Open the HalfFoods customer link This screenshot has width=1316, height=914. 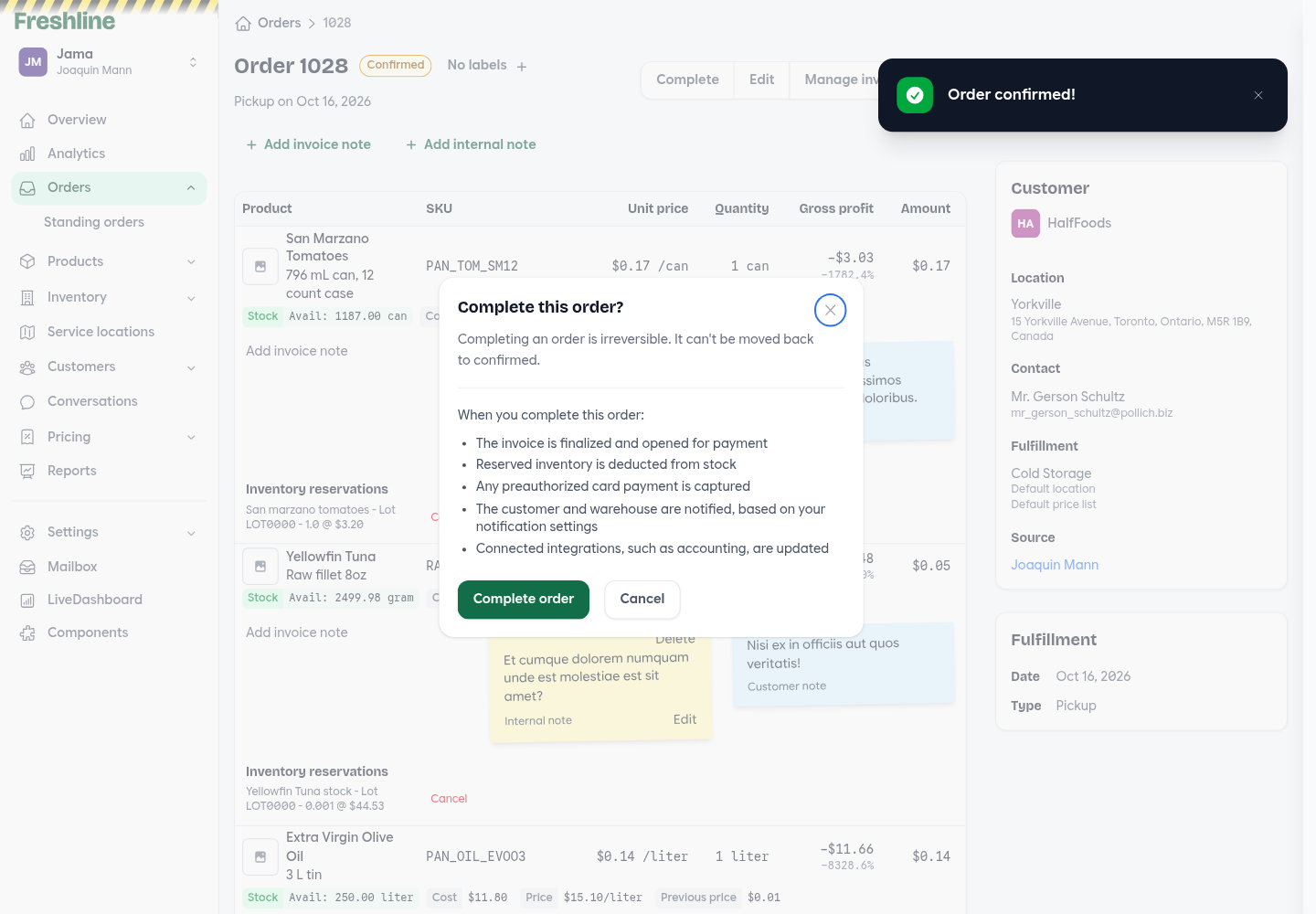click(1079, 223)
